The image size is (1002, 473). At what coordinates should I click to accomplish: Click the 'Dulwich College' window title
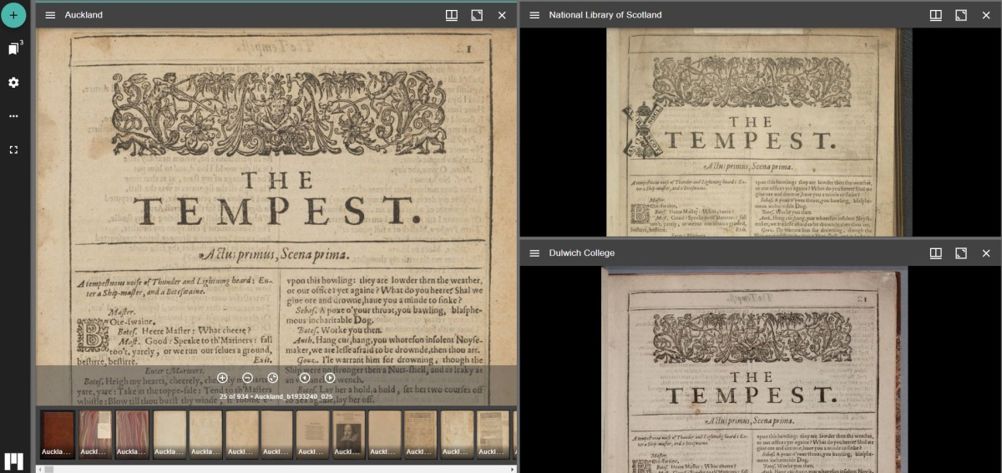click(x=582, y=253)
